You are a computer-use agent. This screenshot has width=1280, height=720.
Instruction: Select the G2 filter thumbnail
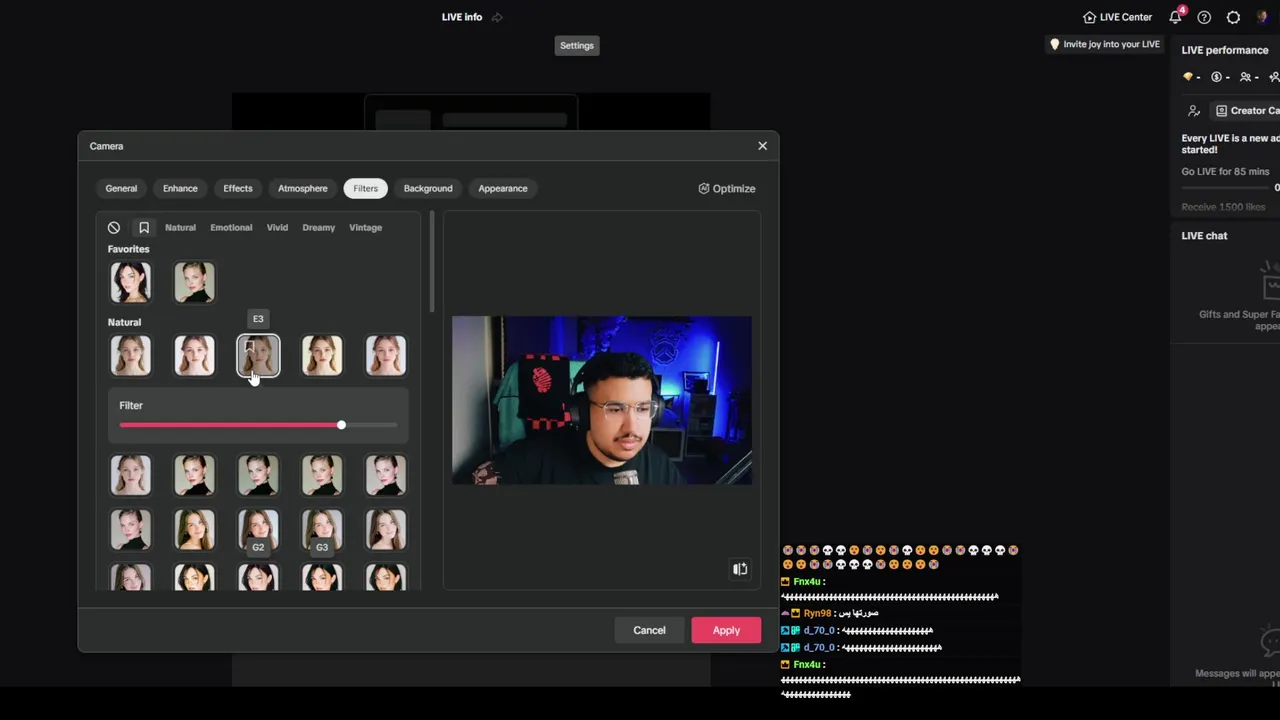[258, 530]
